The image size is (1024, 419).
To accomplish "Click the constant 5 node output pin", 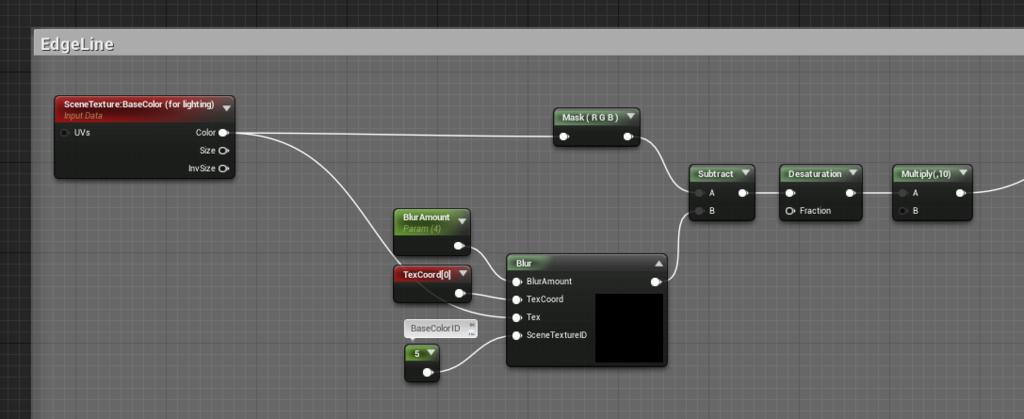I will (x=428, y=373).
